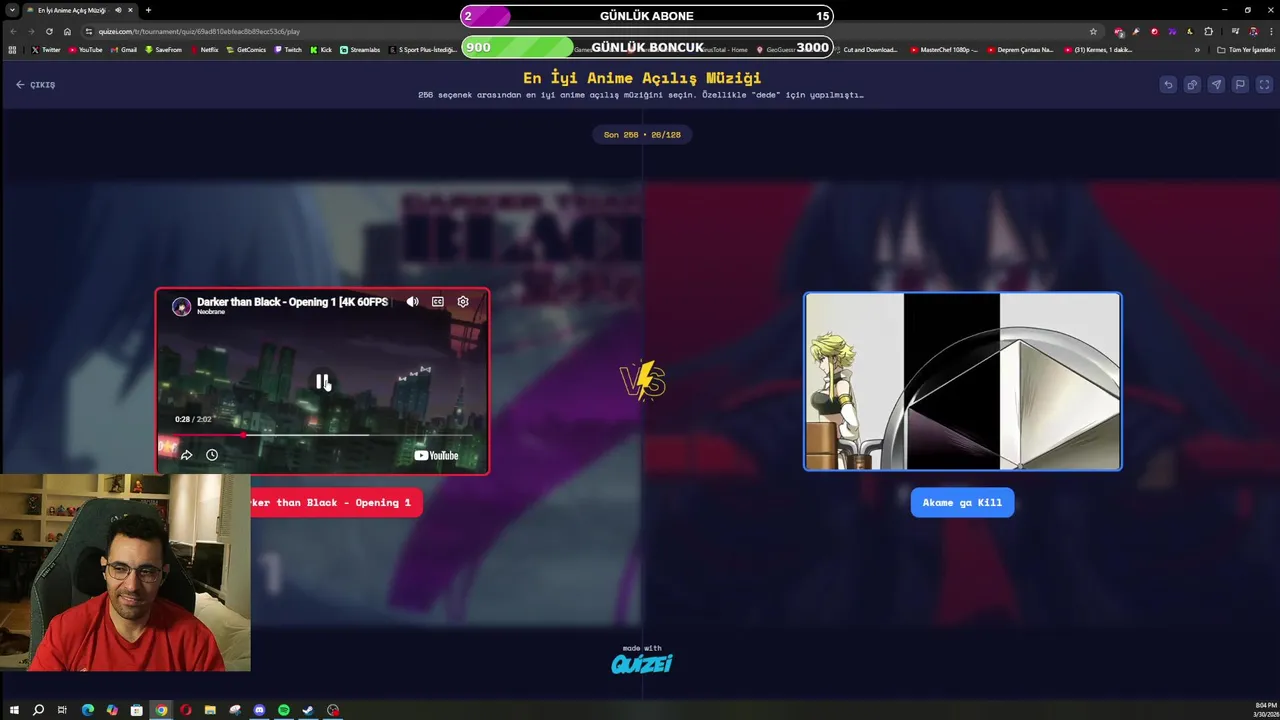Open Opera browser from taskbar
This screenshot has width=1280, height=720.
[186, 710]
